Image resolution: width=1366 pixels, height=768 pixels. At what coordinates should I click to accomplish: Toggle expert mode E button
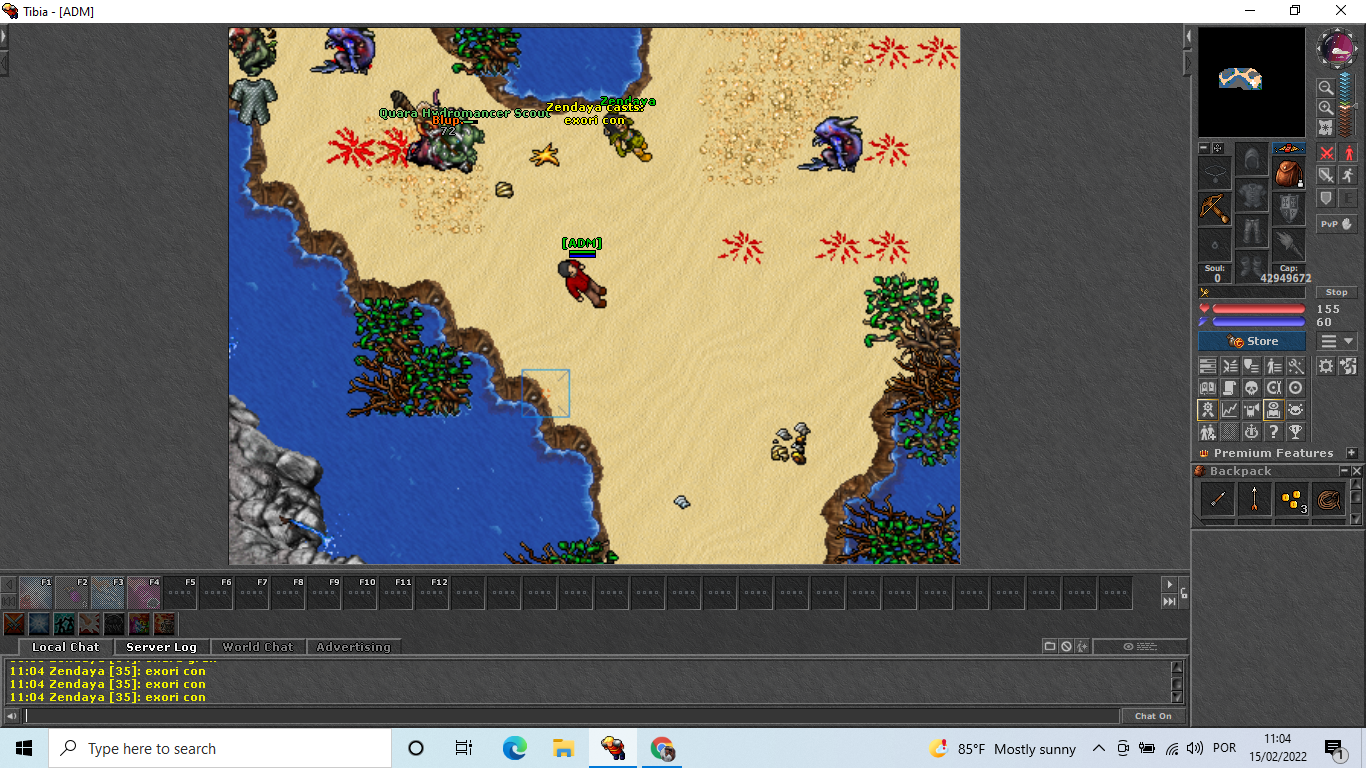tap(1348, 198)
